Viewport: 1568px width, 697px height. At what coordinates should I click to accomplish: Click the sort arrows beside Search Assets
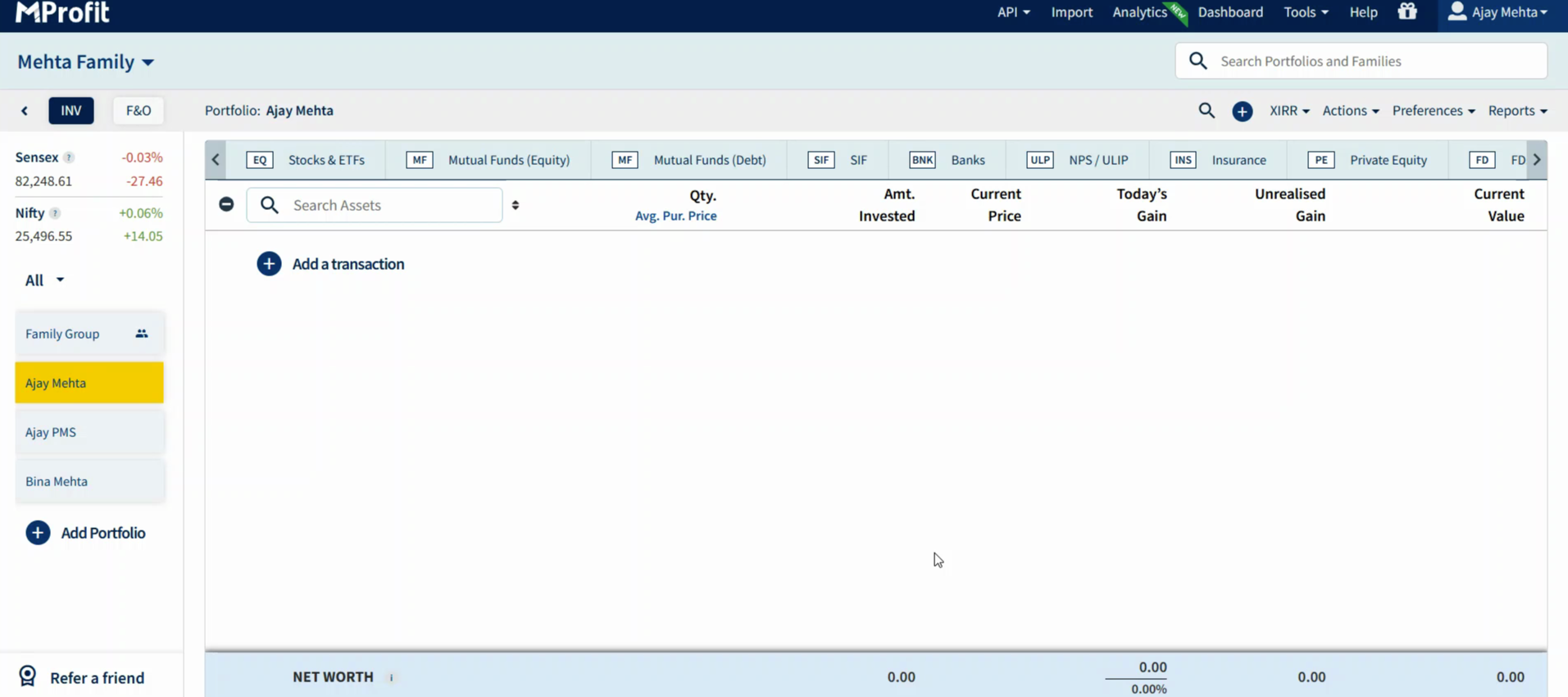[x=516, y=205]
